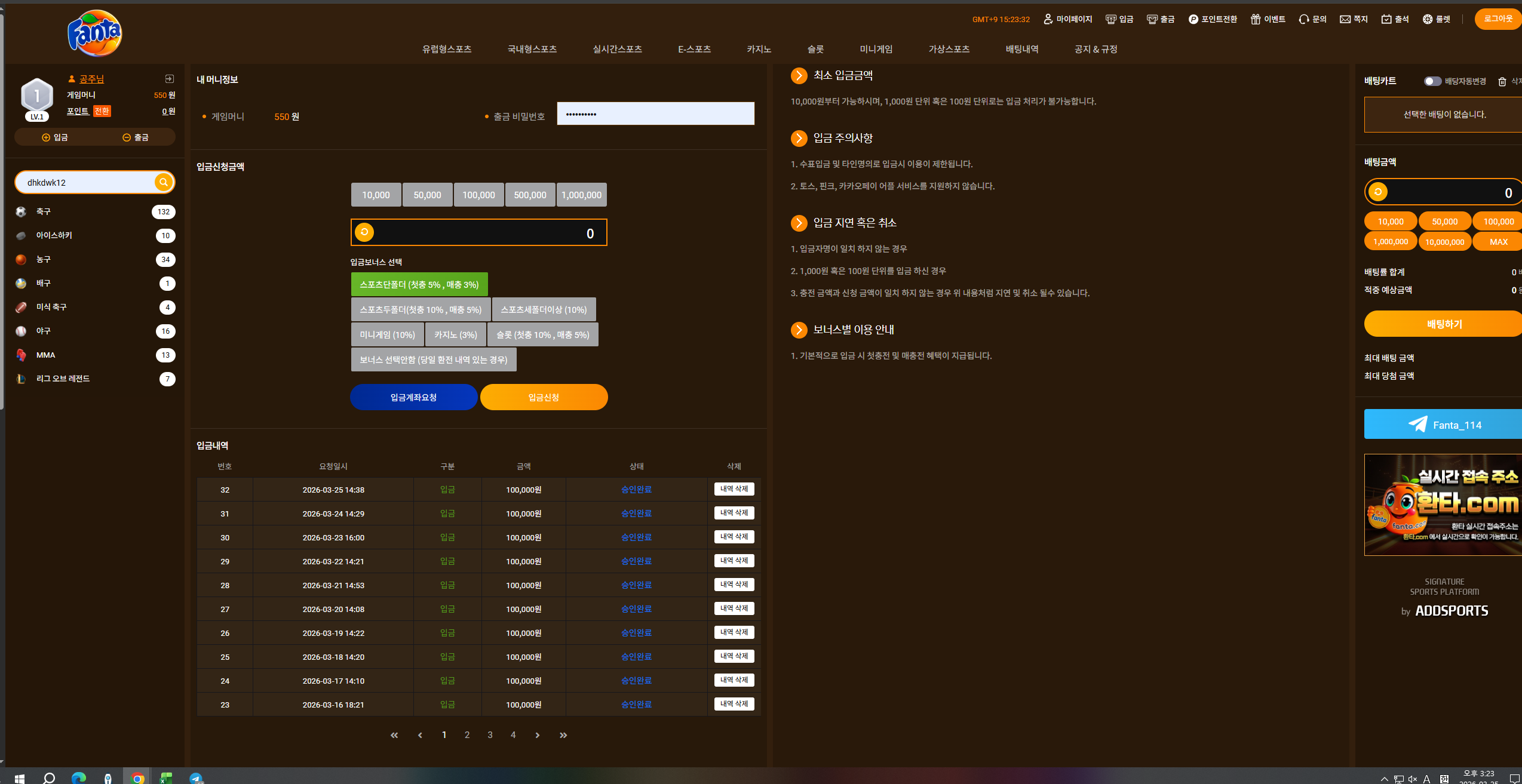The image size is (1522, 784).
Task: Reset the betting amount with the refresh icon
Action: point(1378,192)
